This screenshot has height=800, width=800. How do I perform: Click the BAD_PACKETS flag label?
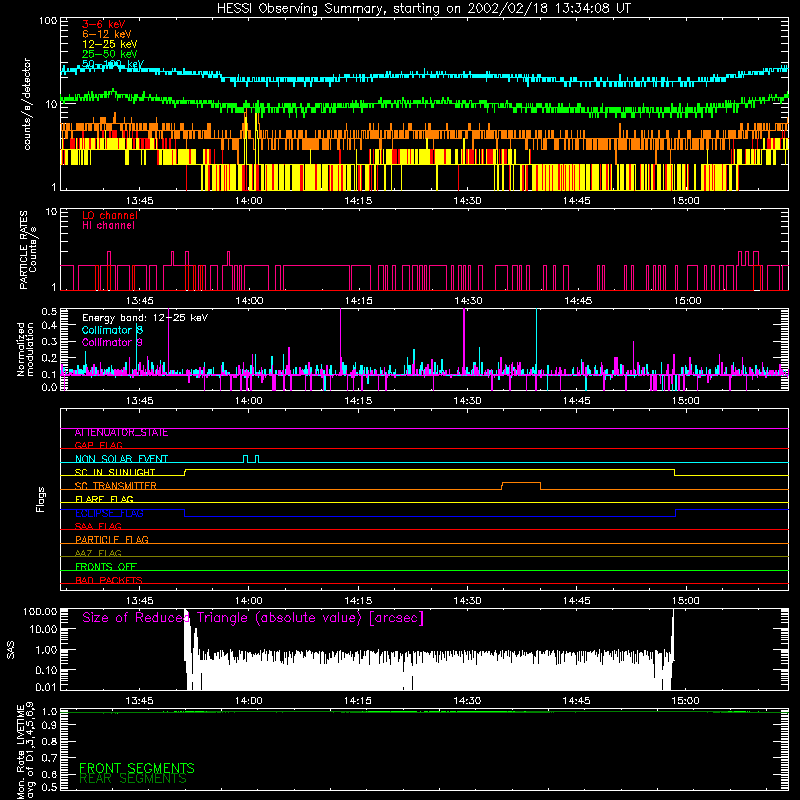109,580
